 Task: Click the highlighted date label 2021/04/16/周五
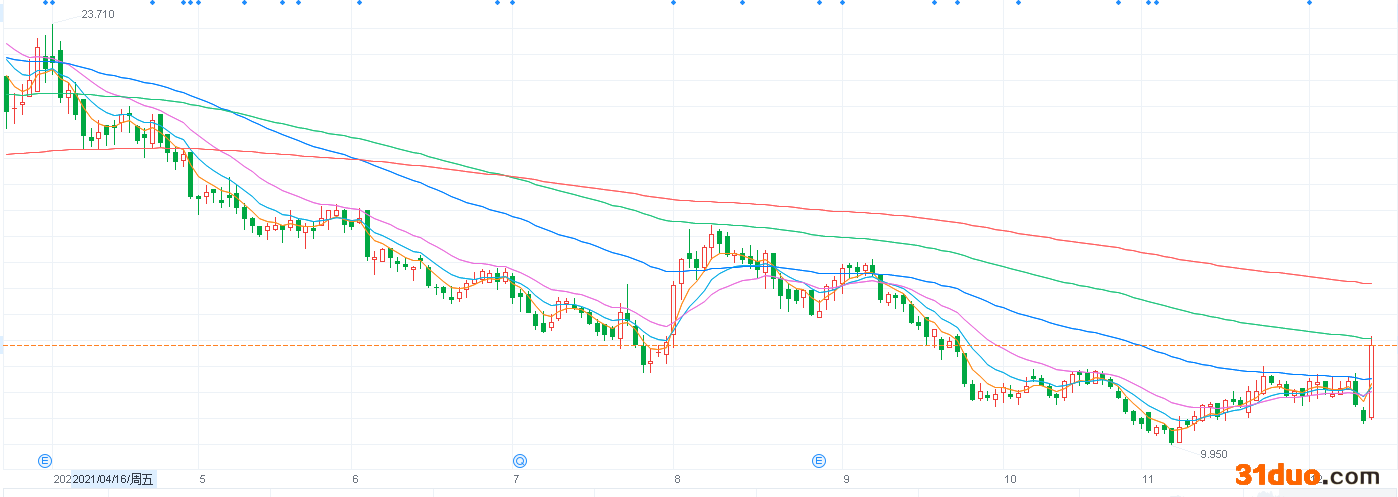(113, 480)
